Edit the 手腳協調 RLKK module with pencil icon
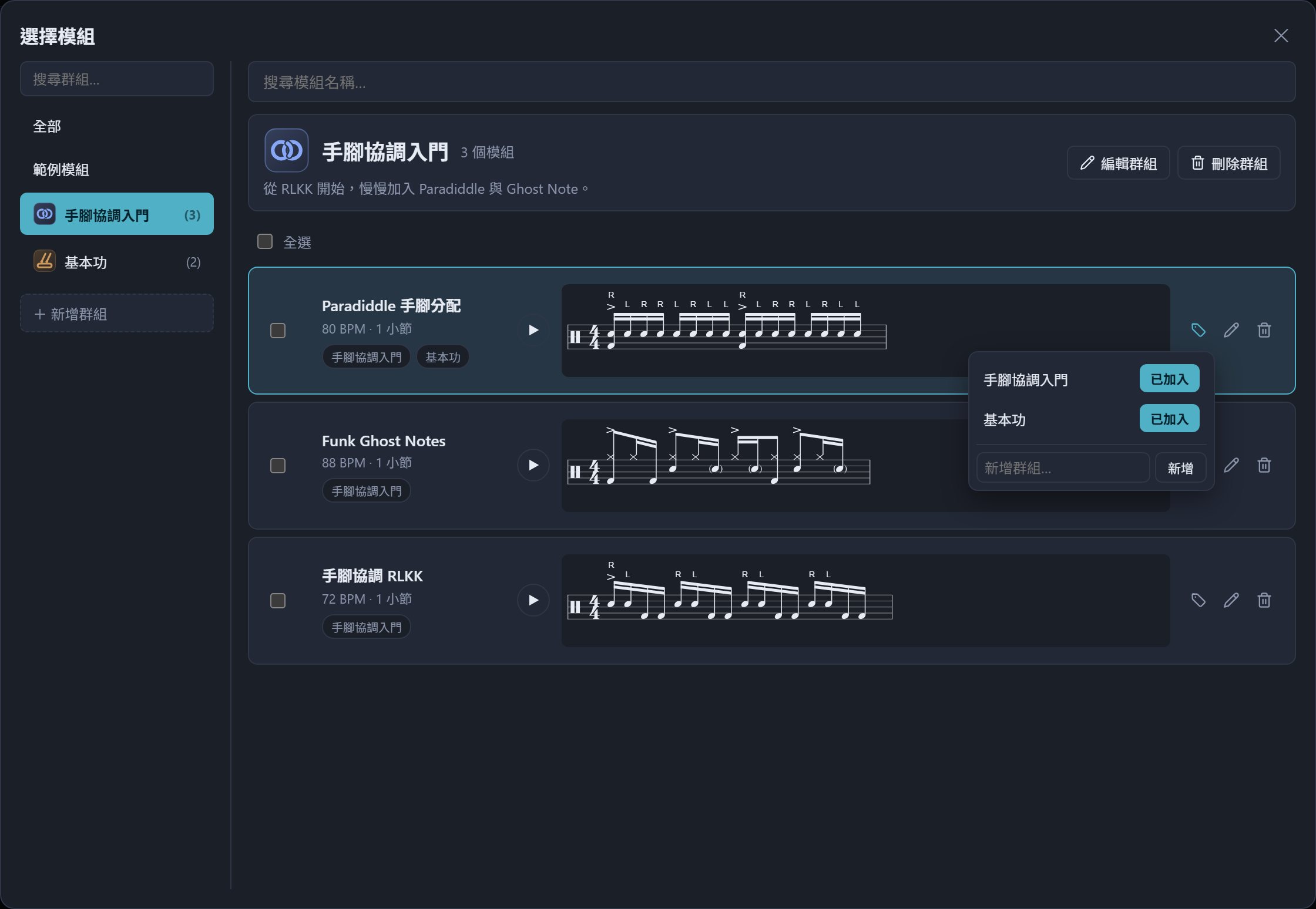 click(x=1231, y=600)
